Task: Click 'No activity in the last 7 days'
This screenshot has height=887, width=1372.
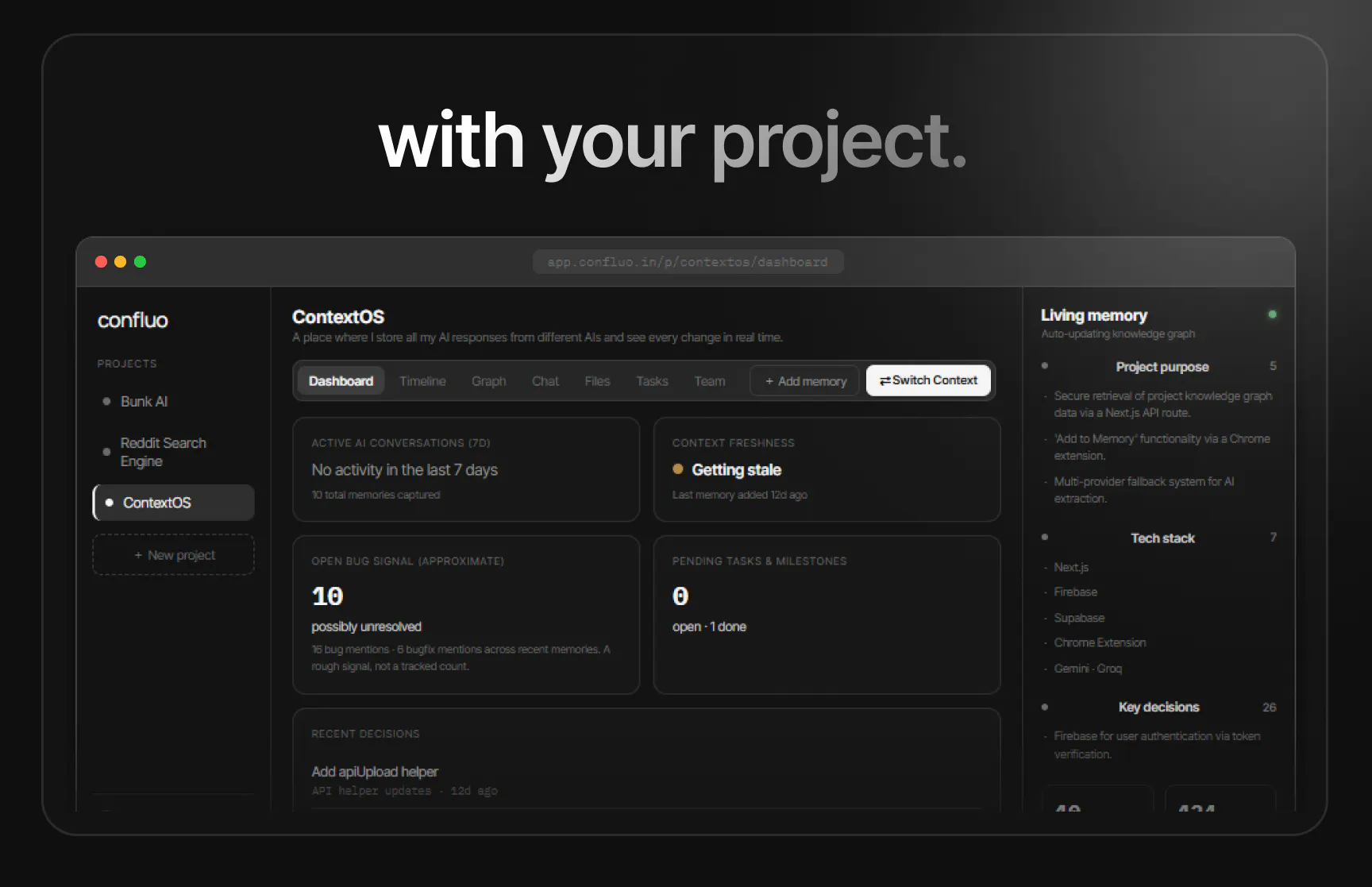Action: click(404, 470)
